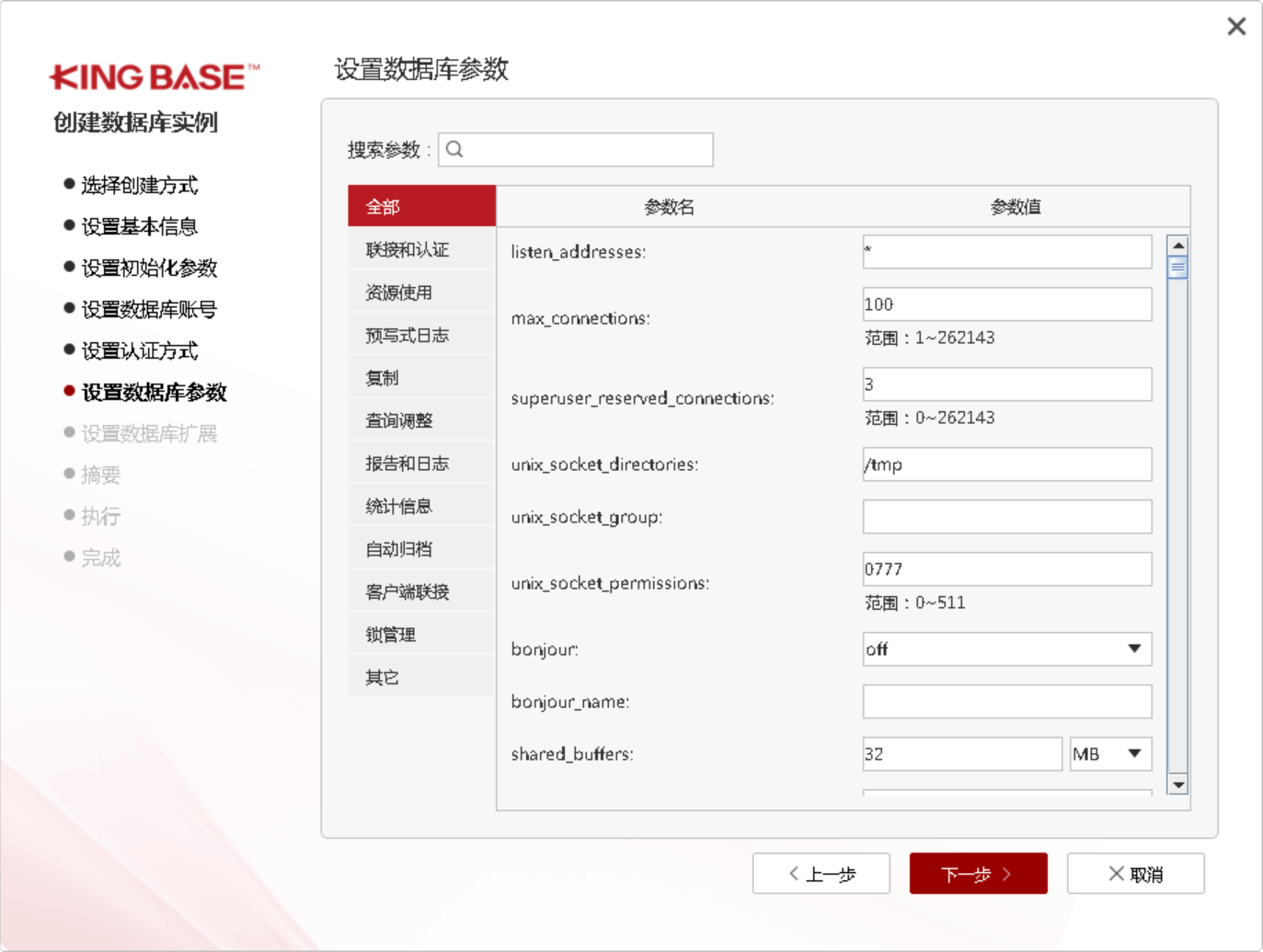Switch to 报告和日志 category
Image resolution: width=1263 pixels, height=952 pixels.
click(421, 463)
